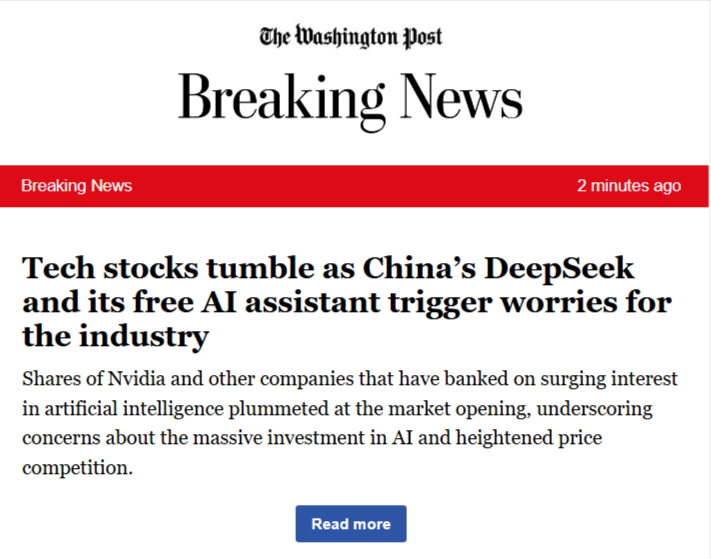Click the summary paragraph about Nvidia shares
Screen dimensions: 711x559
click(350, 423)
